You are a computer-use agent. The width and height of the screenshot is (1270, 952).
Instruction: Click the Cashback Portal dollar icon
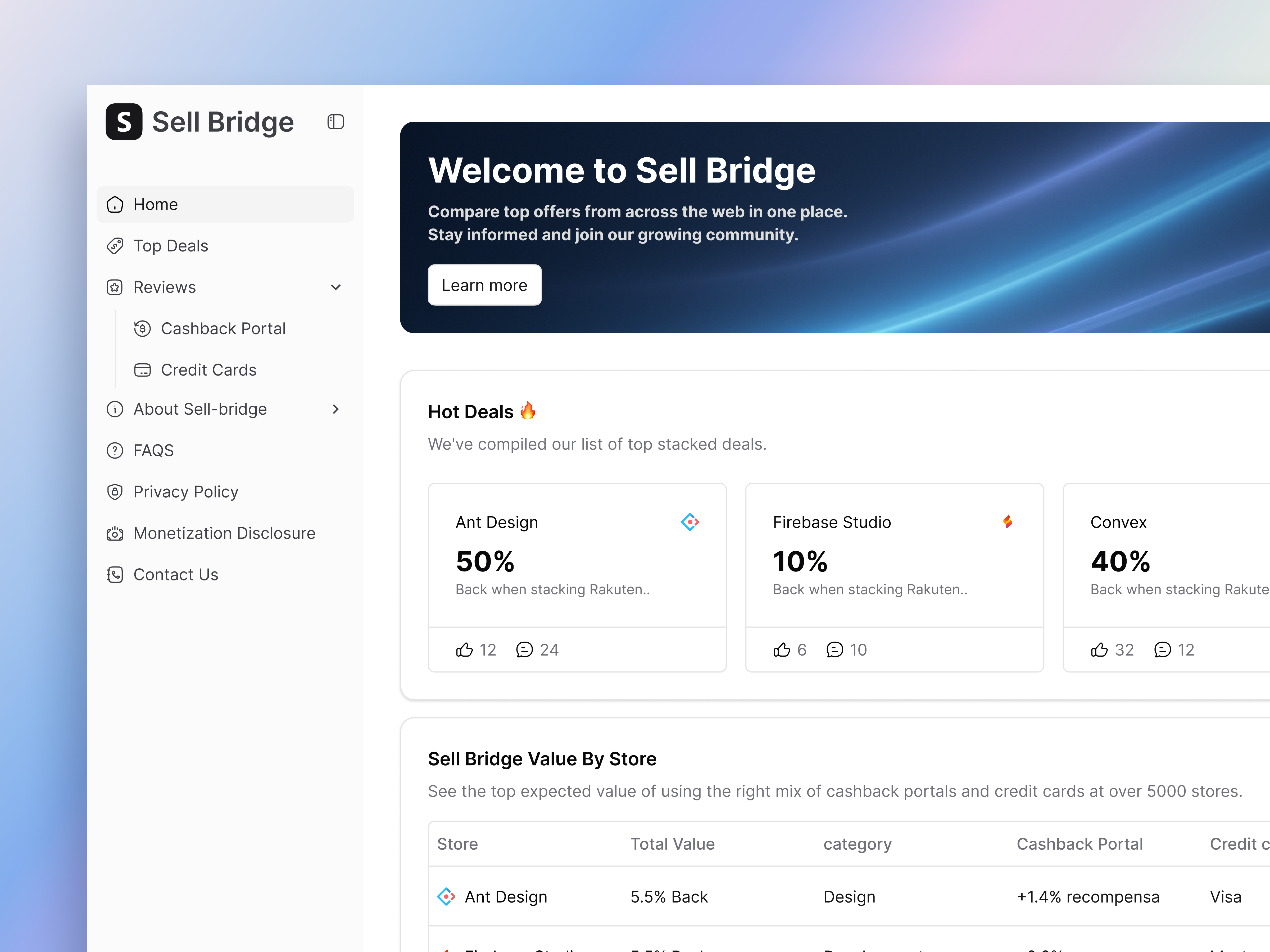click(x=142, y=328)
